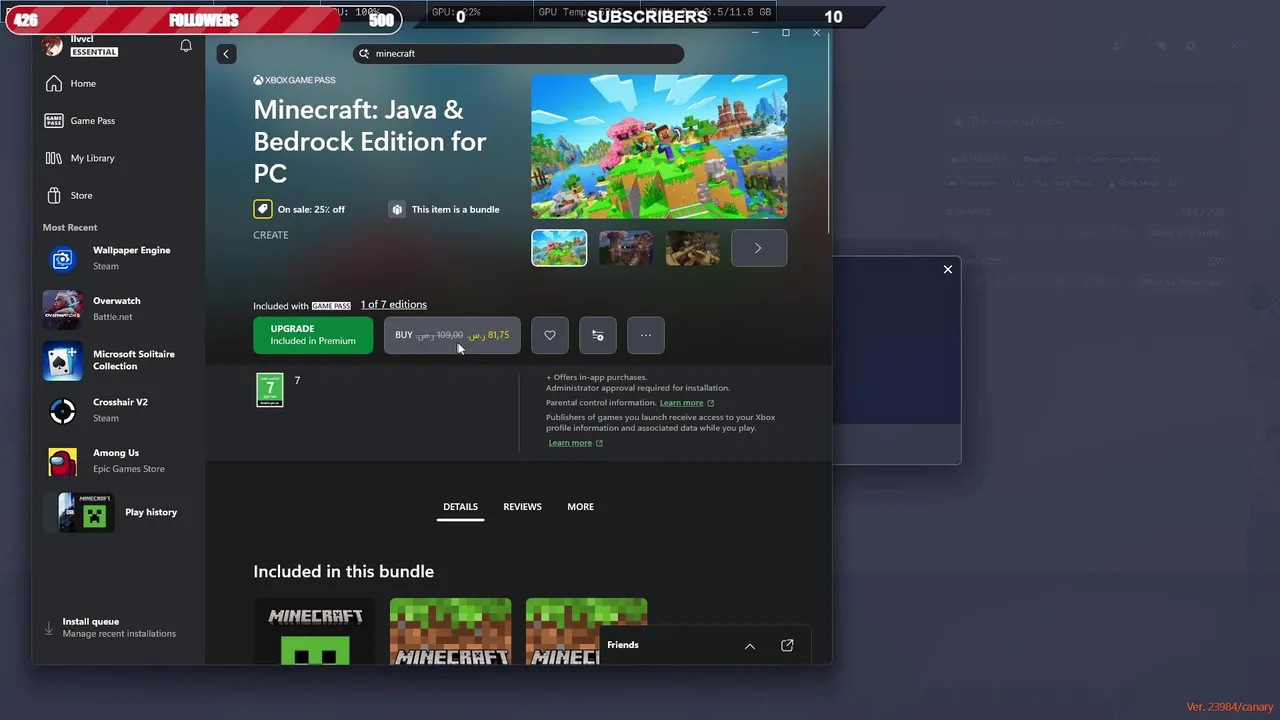
Task: Open parental control Learn more link
Action: pyautogui.click(x=687, y=403)
